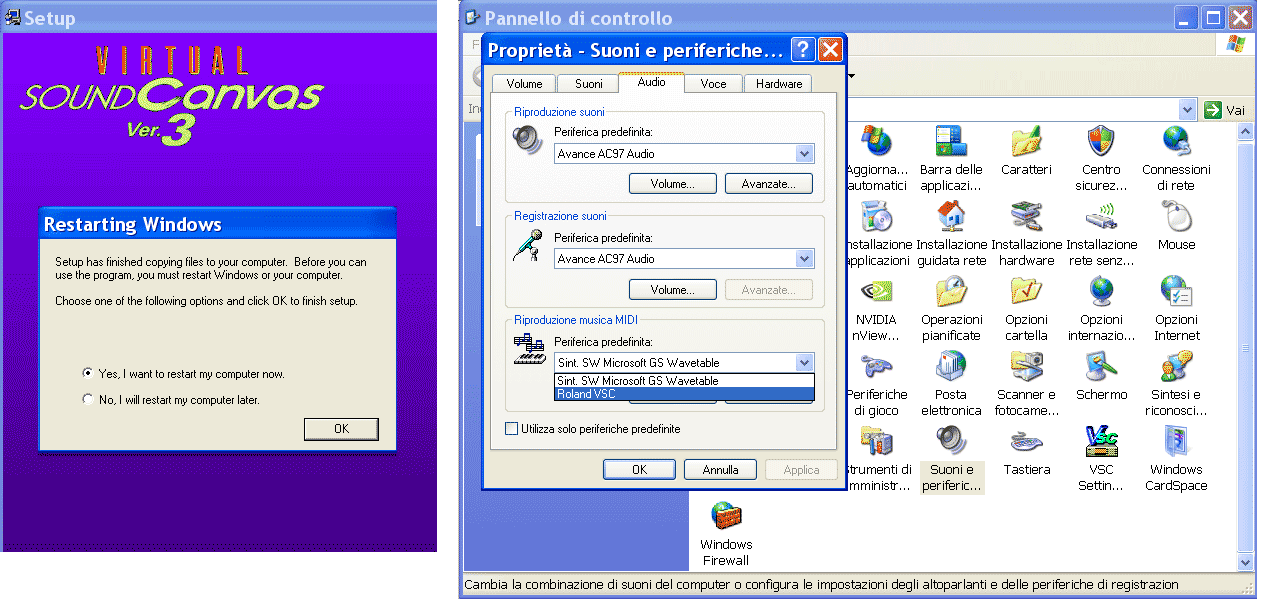The height and width of the screenshot is (599, 1272).
Task: Select 'No, I will restart later' option
Action: coord(88,400)
